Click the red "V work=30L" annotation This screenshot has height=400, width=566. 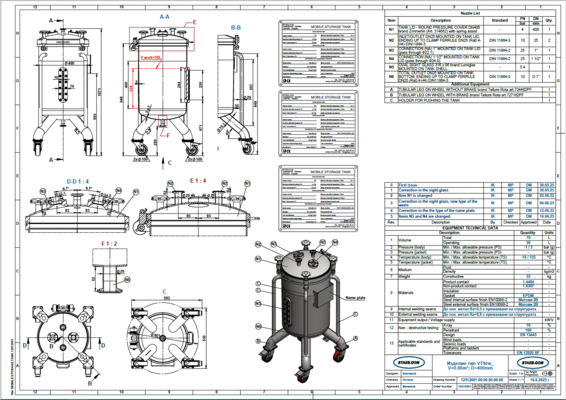point(150,58)
